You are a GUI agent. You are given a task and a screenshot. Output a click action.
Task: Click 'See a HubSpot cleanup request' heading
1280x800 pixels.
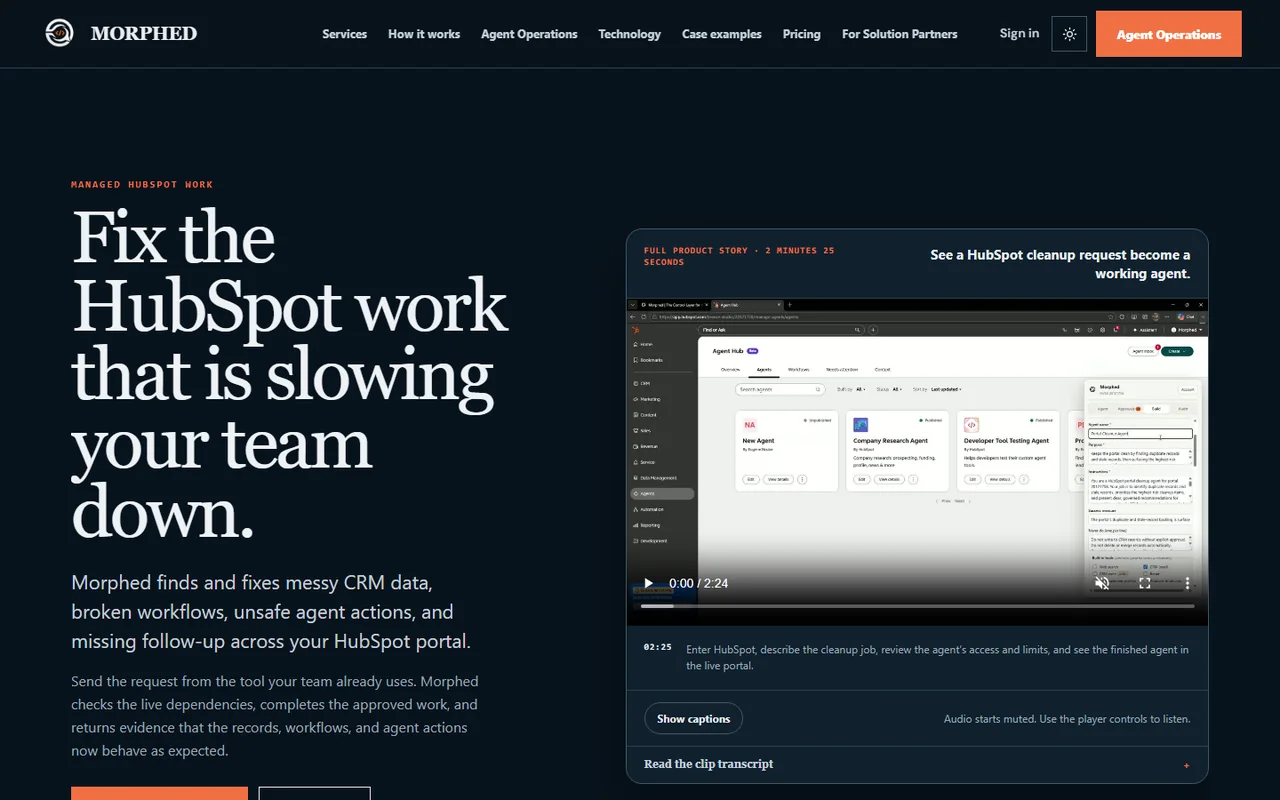pyautogui.click(x=1060, y=264)
